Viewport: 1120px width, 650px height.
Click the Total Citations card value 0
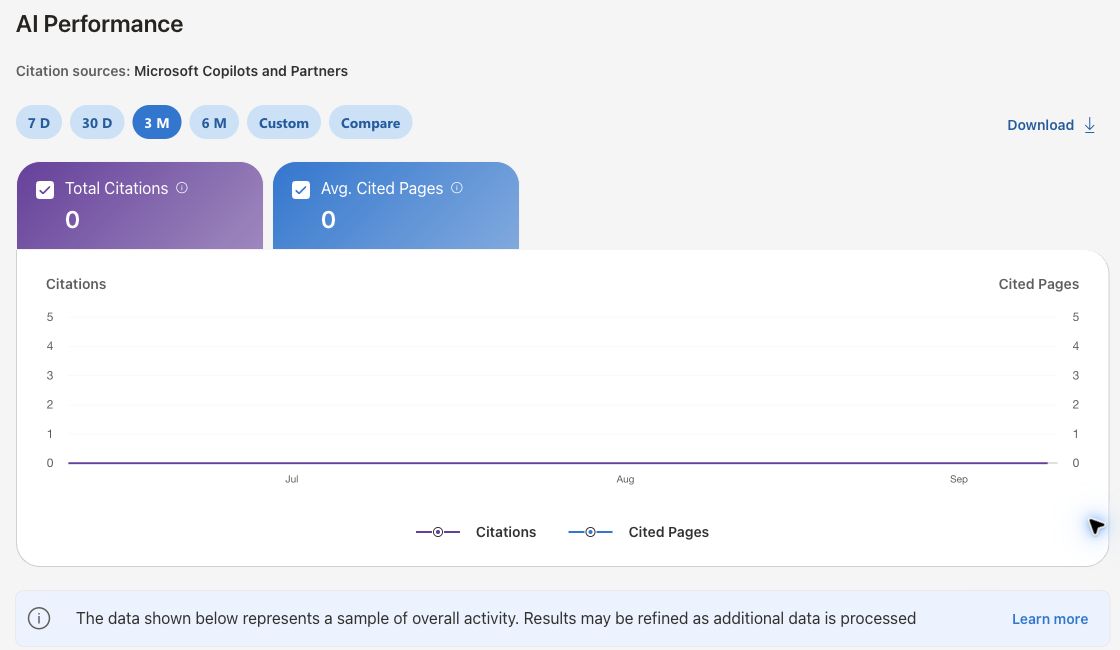pos(72,220)
